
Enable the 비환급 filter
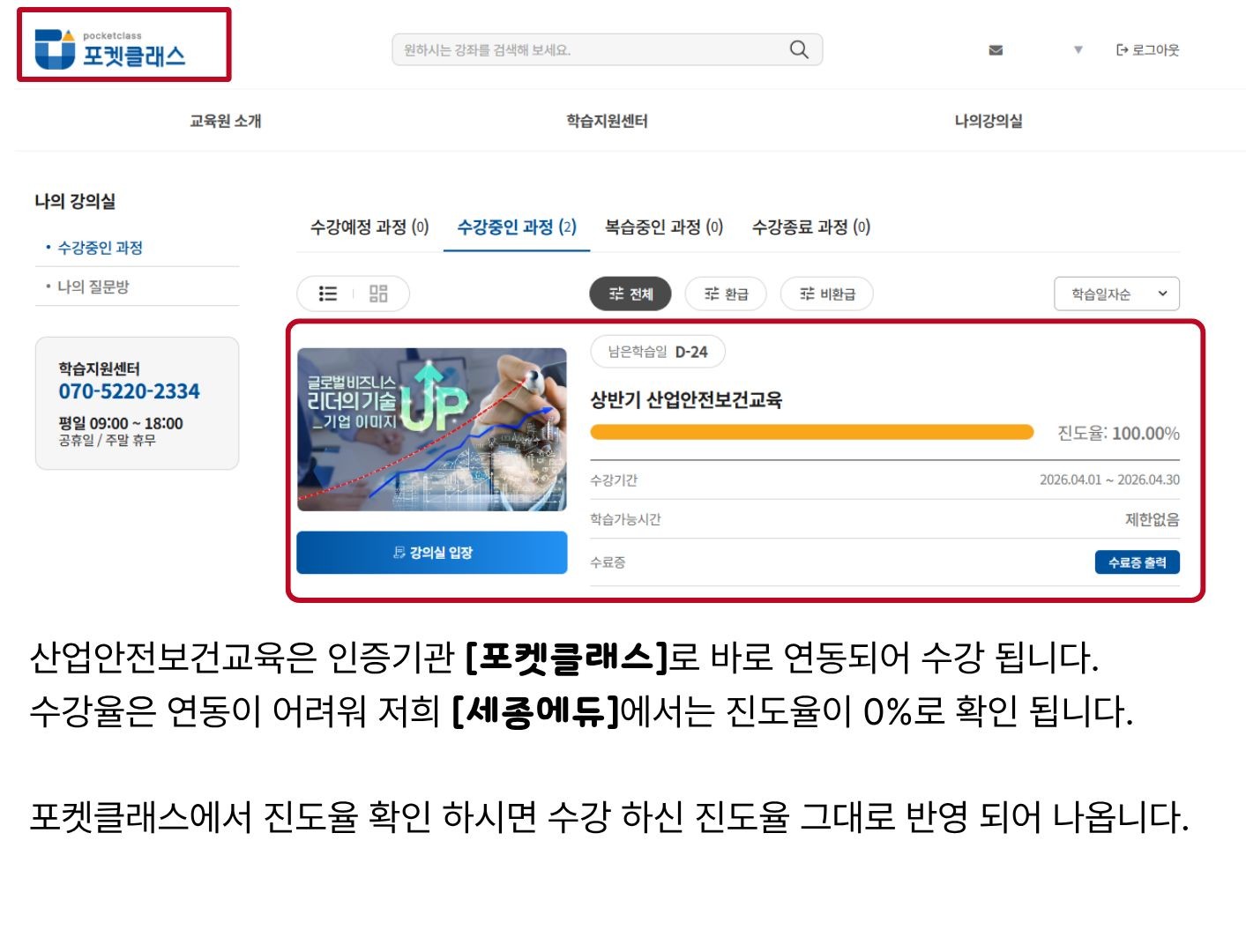pos(826,294)
